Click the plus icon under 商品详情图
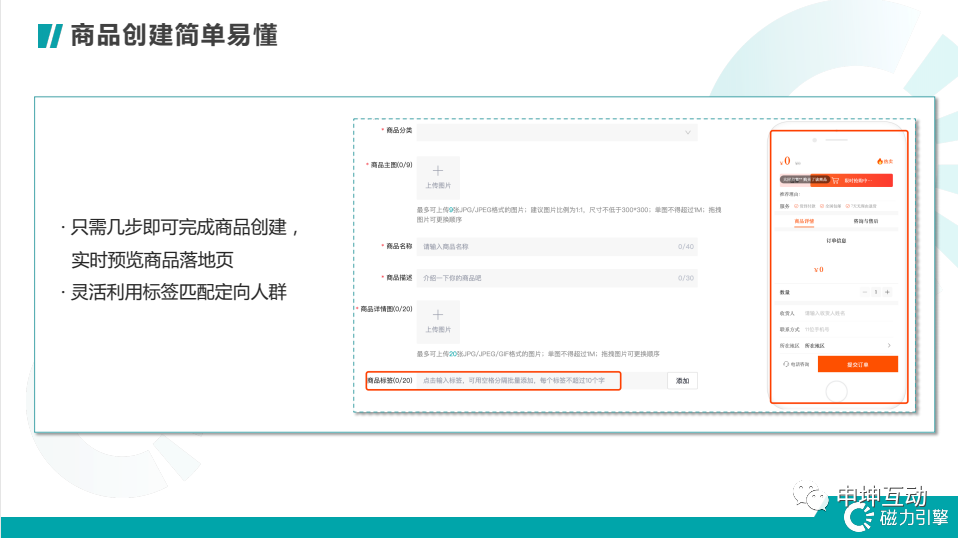 pyautogui.click(x=437, y=315)
